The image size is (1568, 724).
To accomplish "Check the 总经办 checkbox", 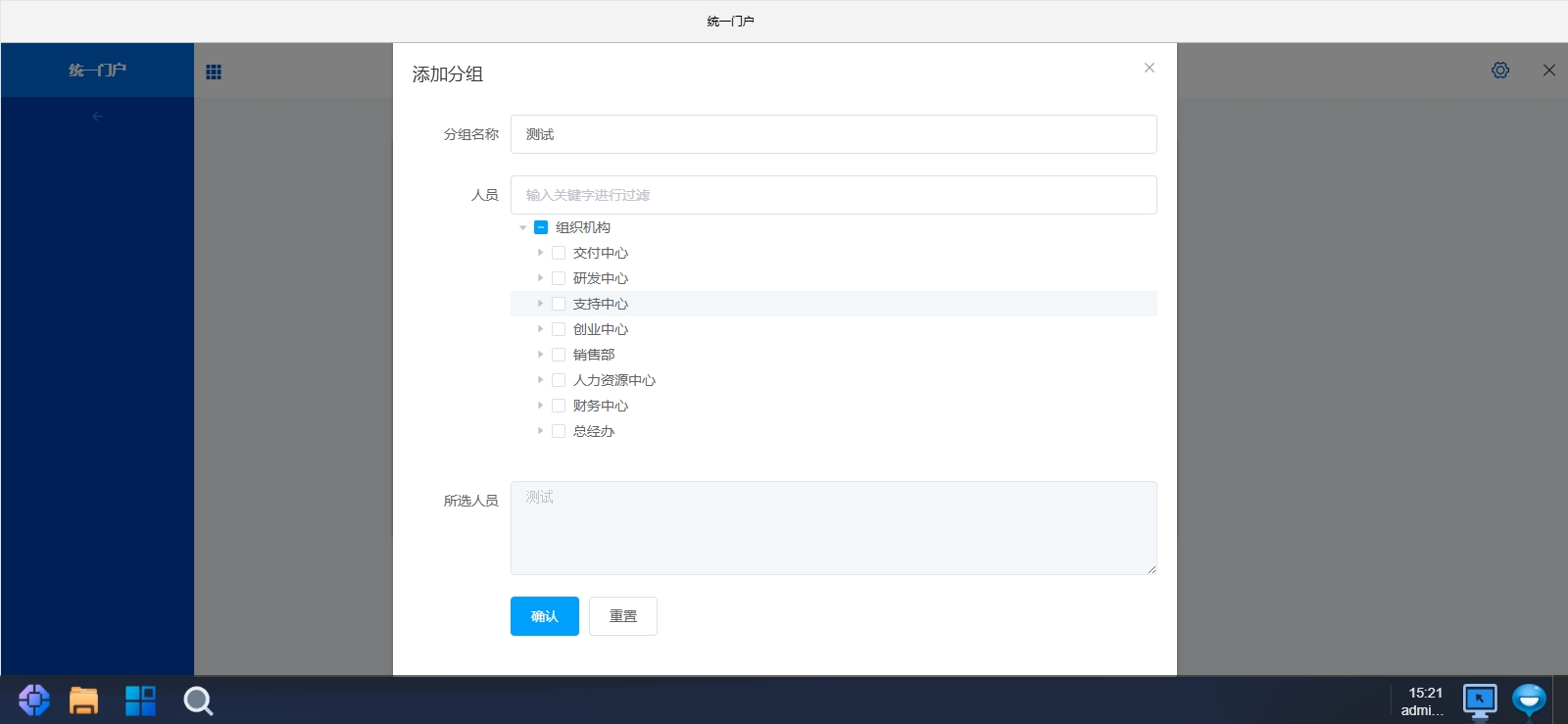I will click(x=559, y=431).
